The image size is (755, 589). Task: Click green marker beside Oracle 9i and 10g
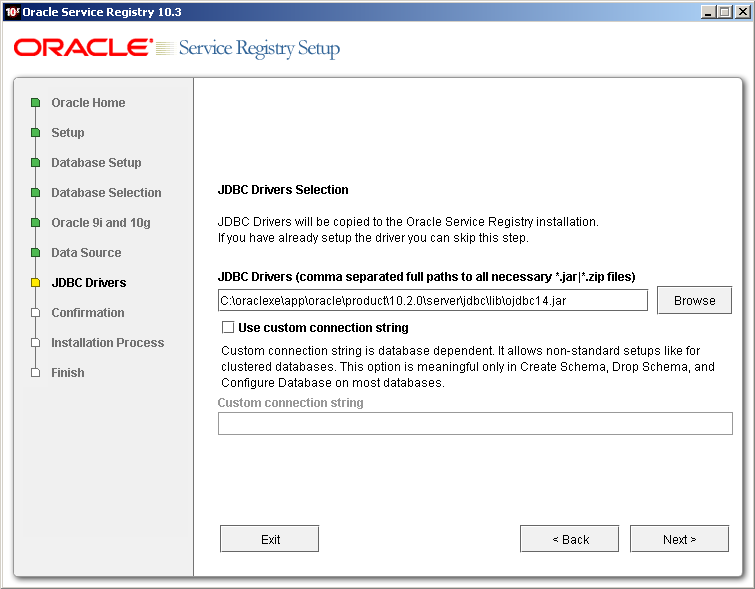pos(35,223)
